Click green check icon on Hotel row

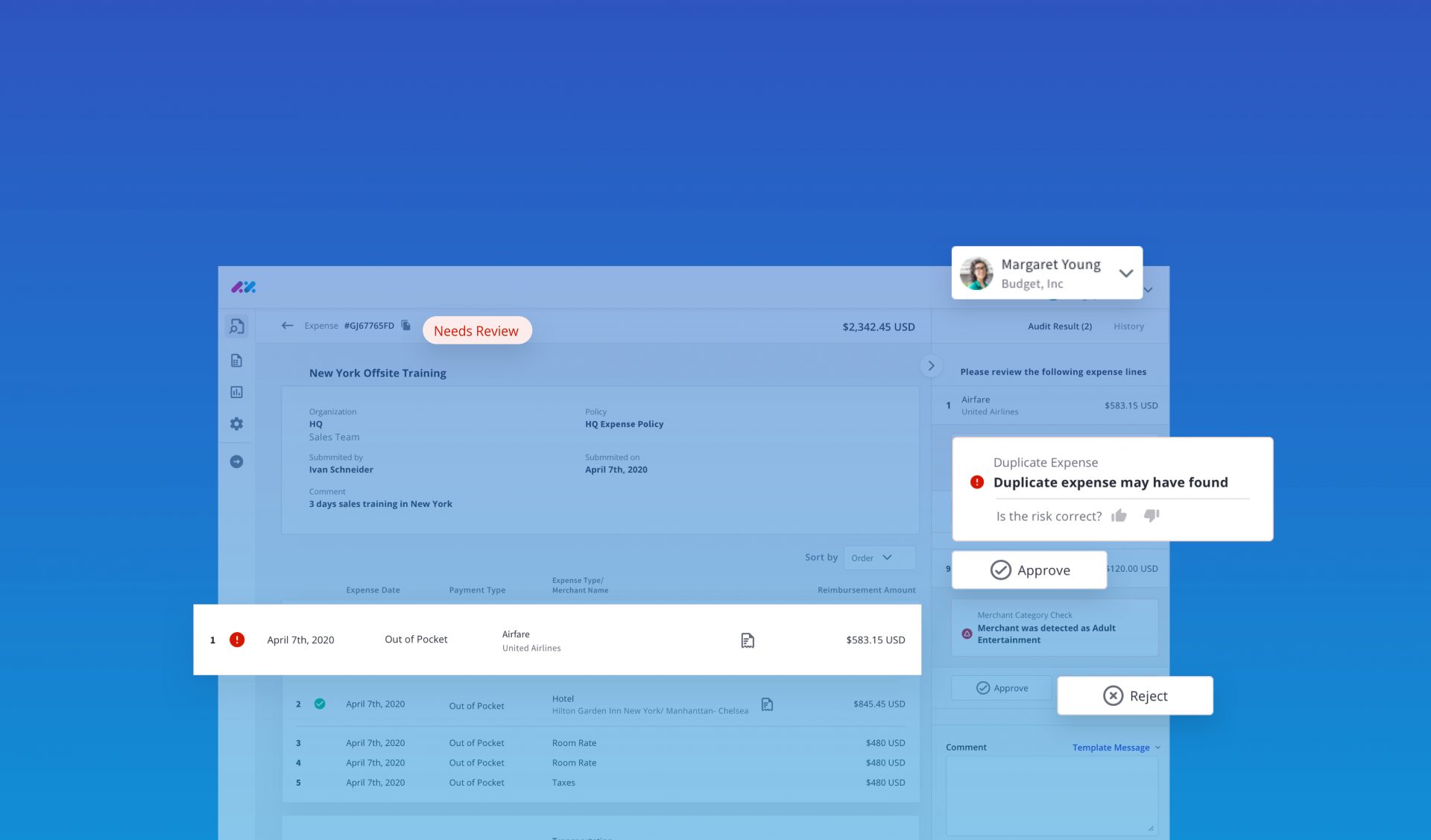[x=320, y=704]
